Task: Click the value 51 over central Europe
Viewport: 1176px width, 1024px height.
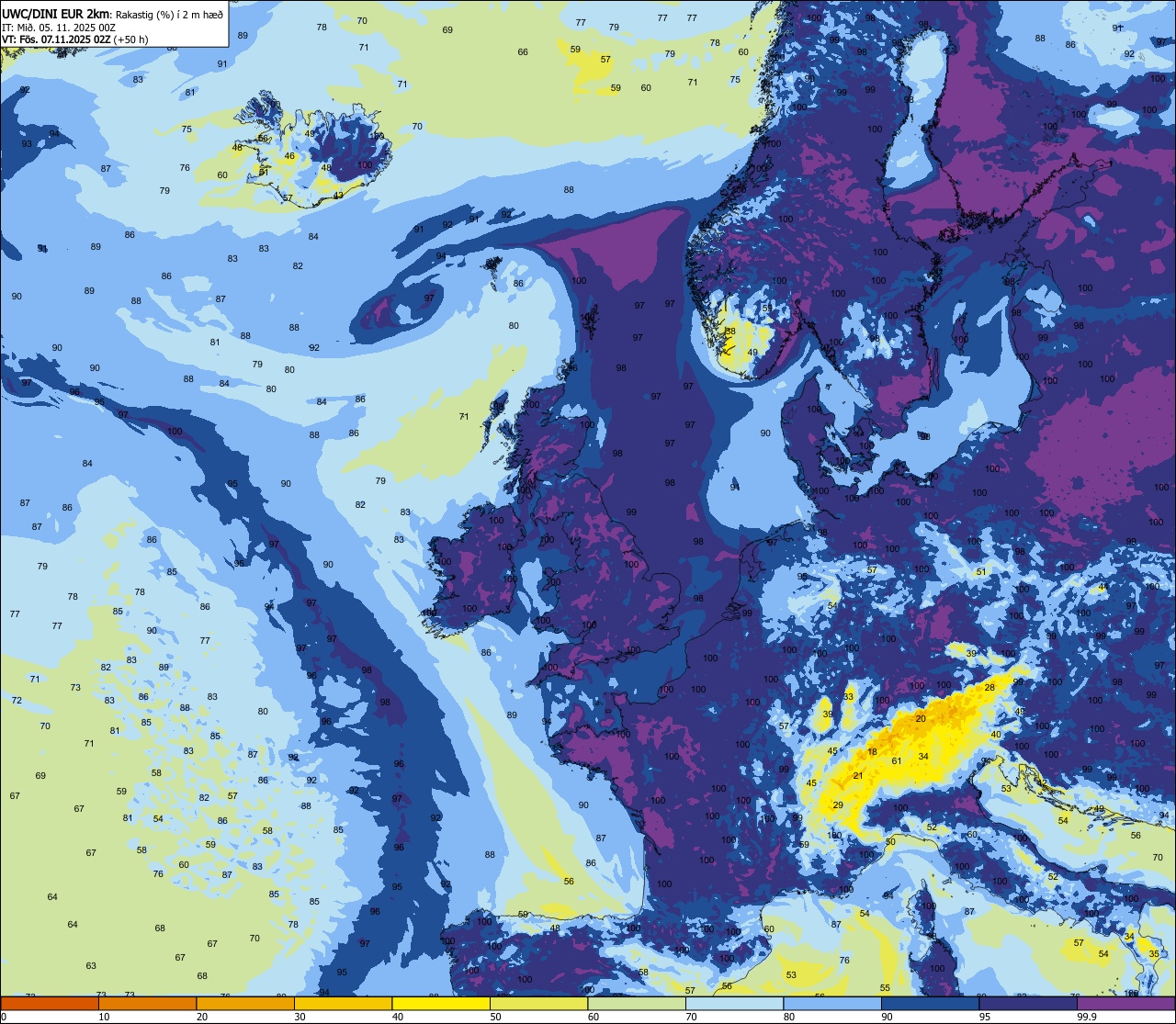Action: point(981,571)
